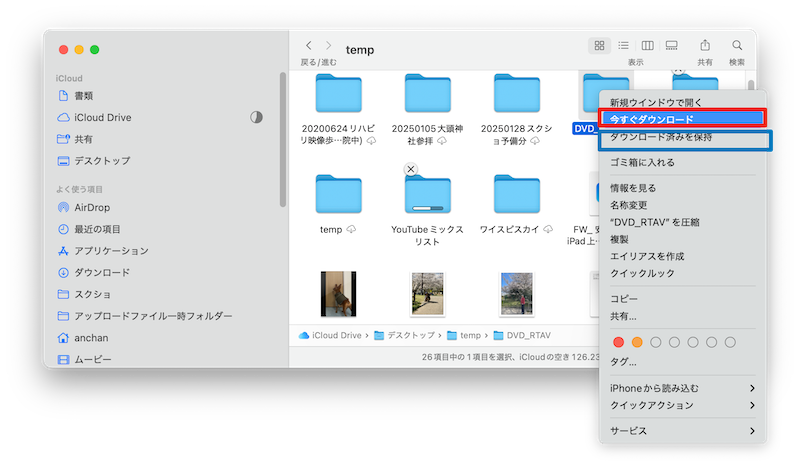Expand クイックアクション submenu
This screenshot has width=800, height=464.
(682, 405)
